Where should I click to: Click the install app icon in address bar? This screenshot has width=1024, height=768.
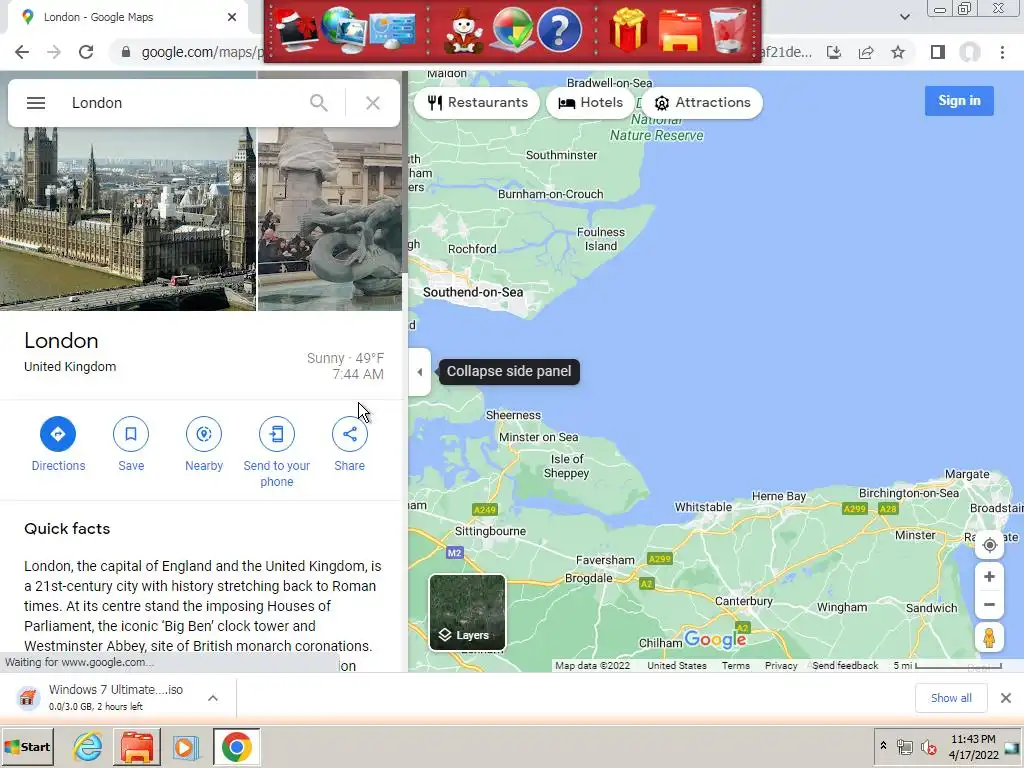pyautogui.click(x=834, y=52)
